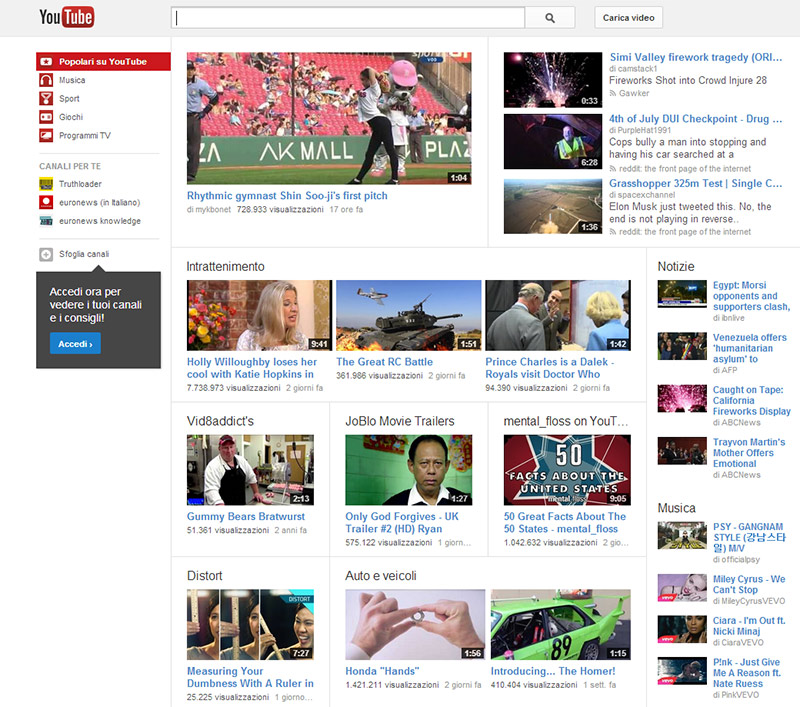The image size is (800, 707).
Task: Select Popolari su YouTube in sidebar
Action: pos(103,62)
